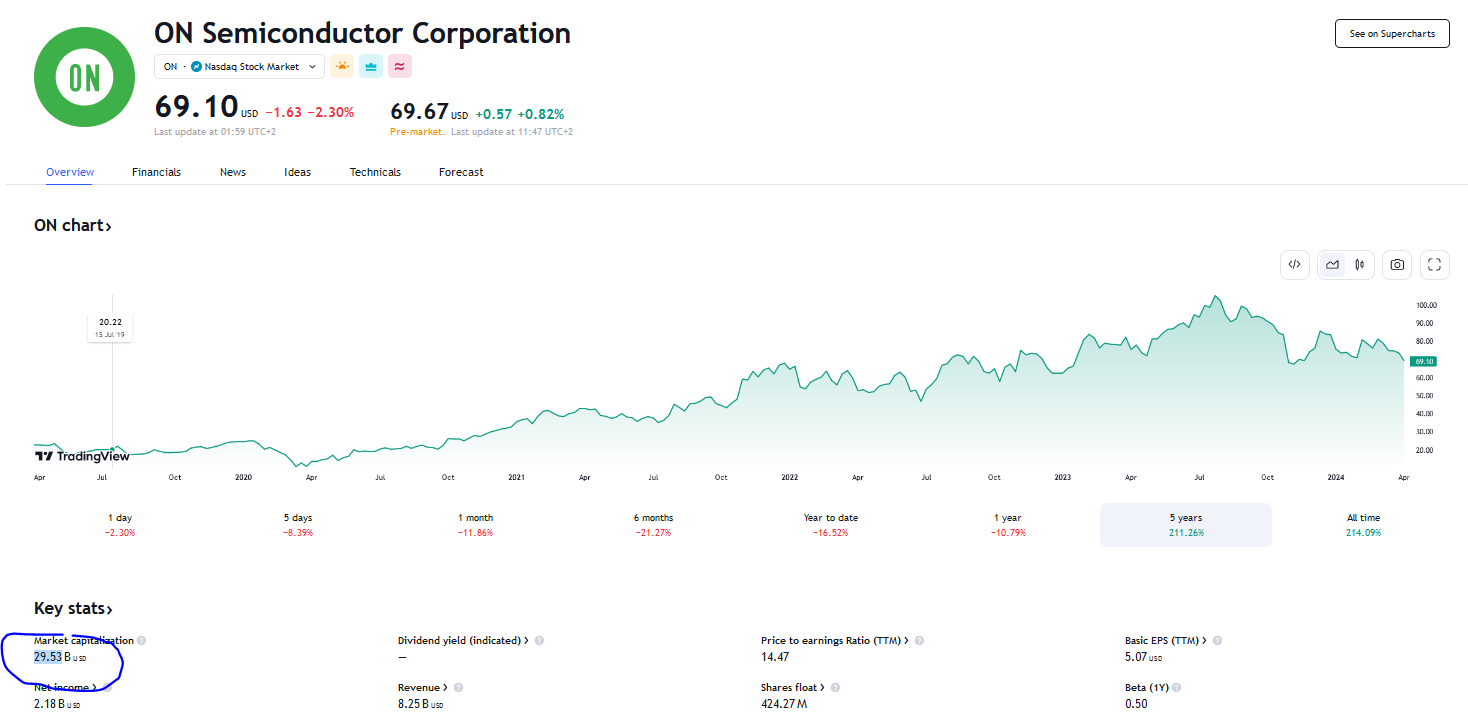Click the 14.47 P/E ratio value
This screenshot has width=1468, height=723.
(x=775, y=657)
